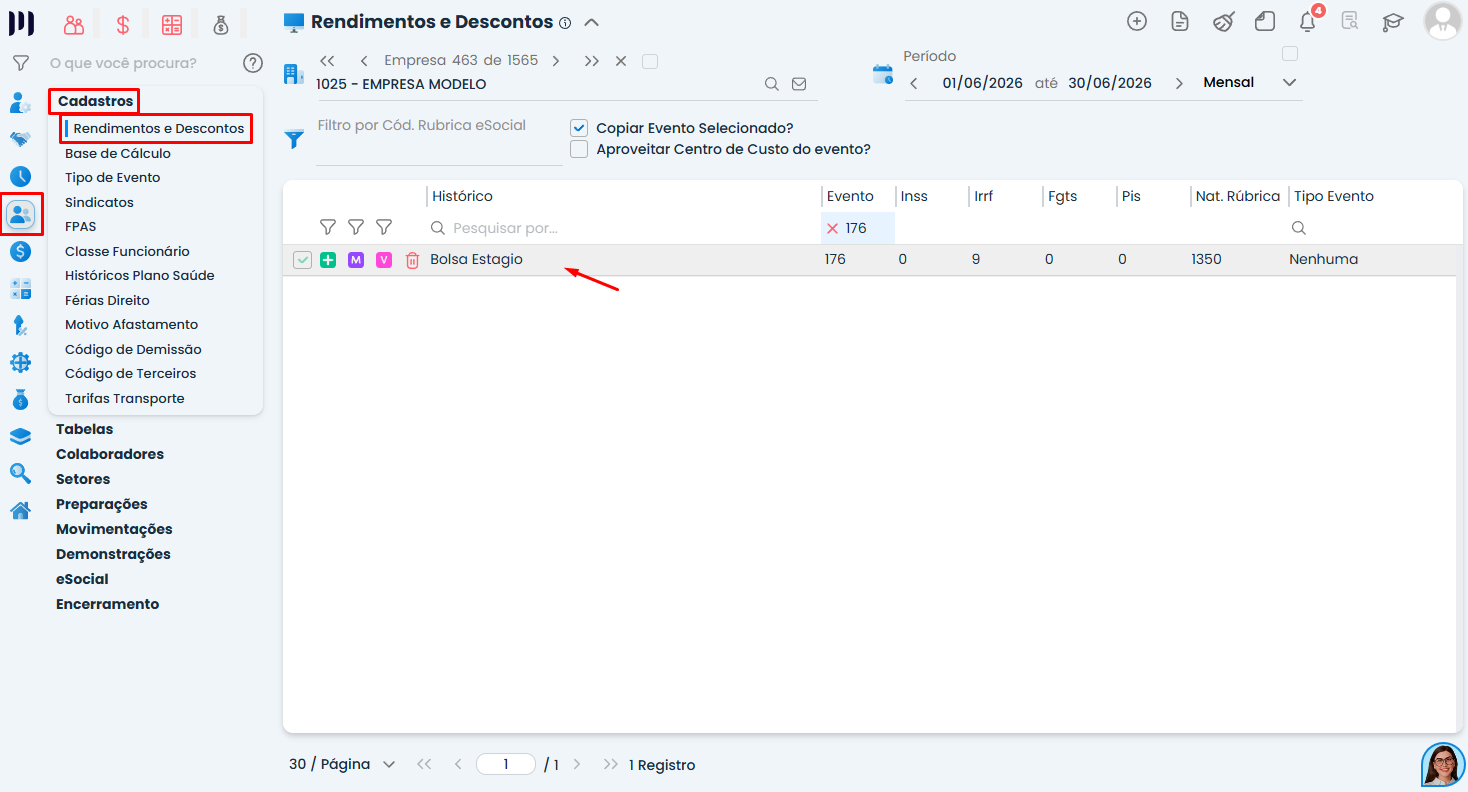Clear the 176 Evento filter with red X
1468x792 pixels.
pyautogui.click(x=832, y=228)
